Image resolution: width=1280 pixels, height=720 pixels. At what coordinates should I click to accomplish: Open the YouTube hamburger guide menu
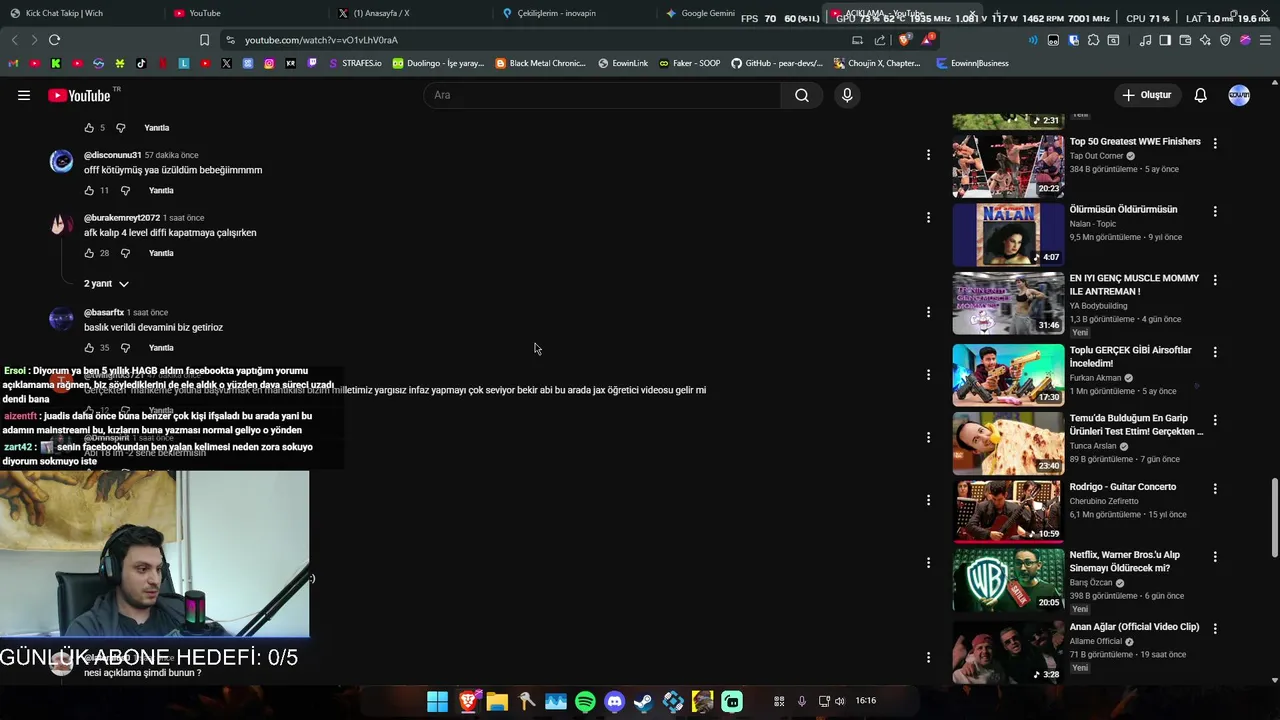[x=24, y=95]
